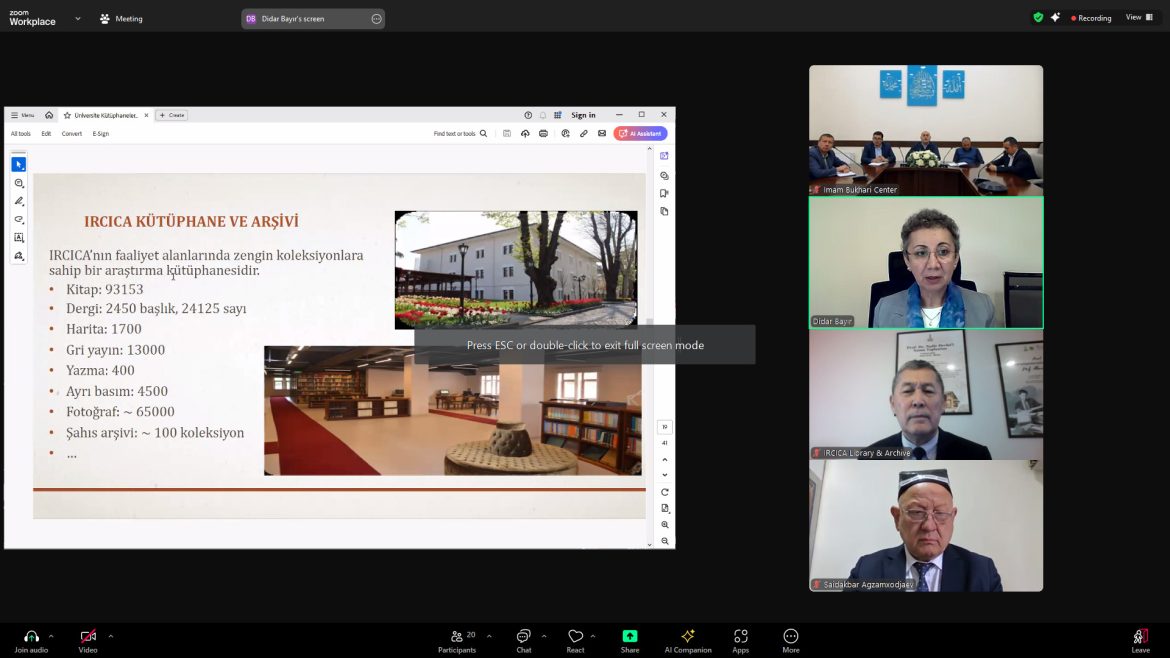
Task: Open the Print icon in Acrobat toolbar
Action: pos(544,133)
